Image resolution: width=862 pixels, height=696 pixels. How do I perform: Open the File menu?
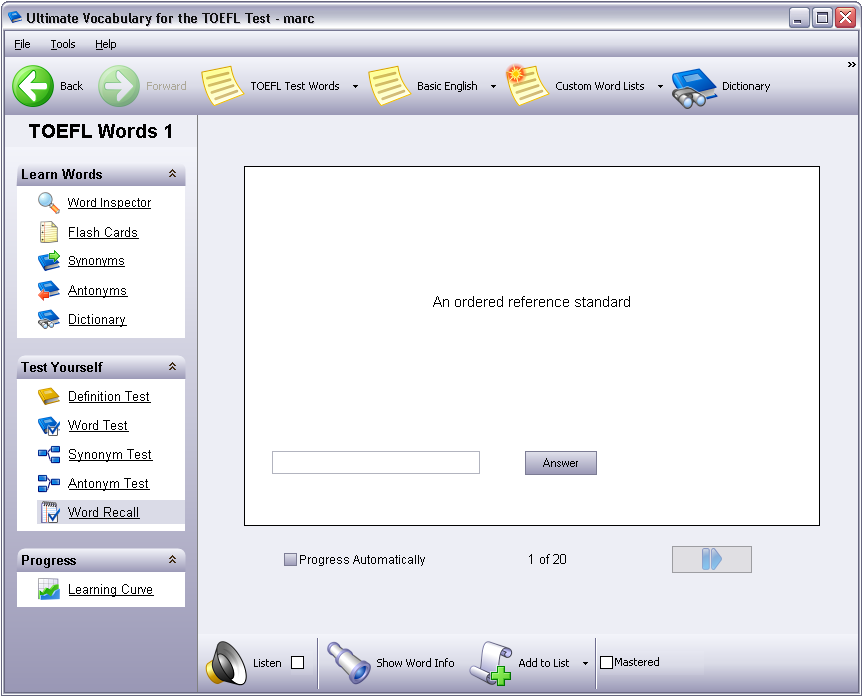coord(22,44)
